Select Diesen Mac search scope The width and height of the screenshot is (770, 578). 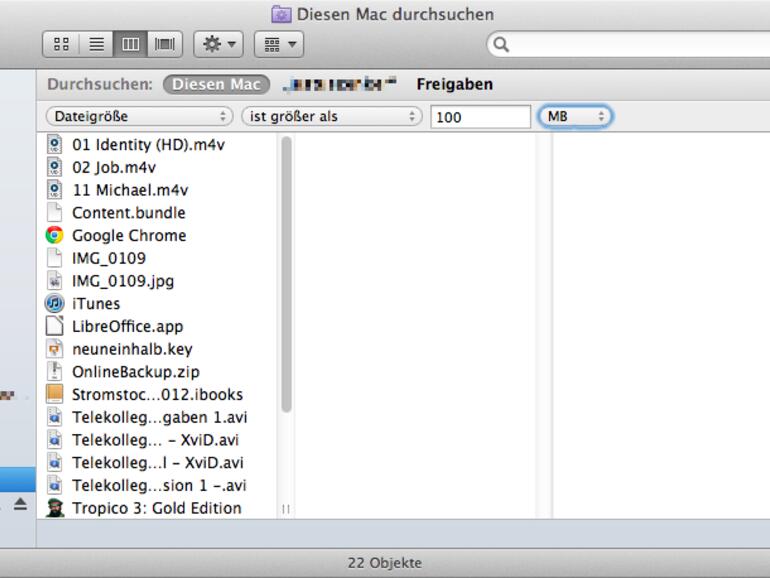point(217,84)
